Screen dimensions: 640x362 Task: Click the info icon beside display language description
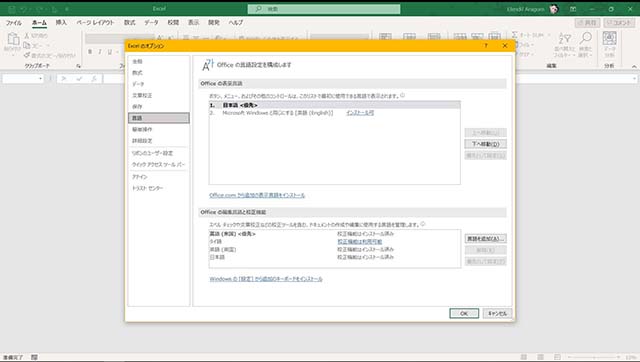(x=402, y=95)
